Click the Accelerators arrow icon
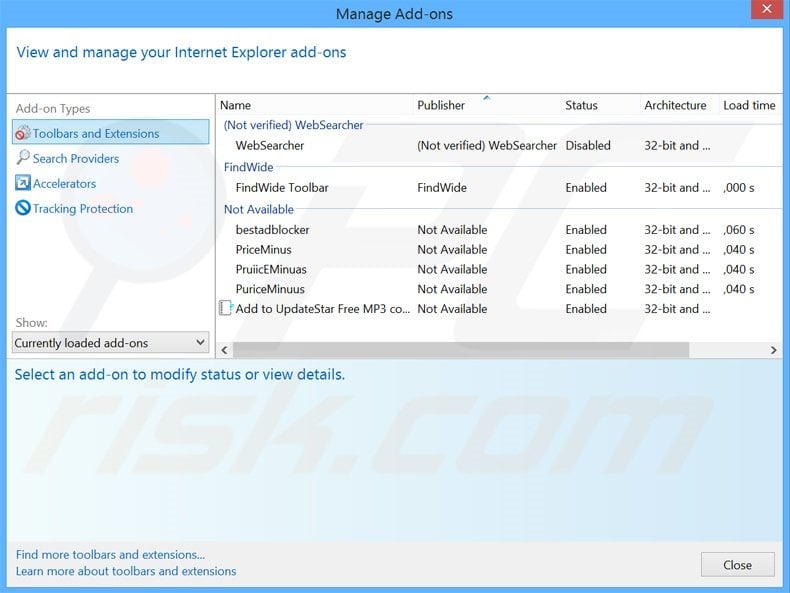Image resolution: width=790 pixels, height=593 pixels. tap(23, 183)
